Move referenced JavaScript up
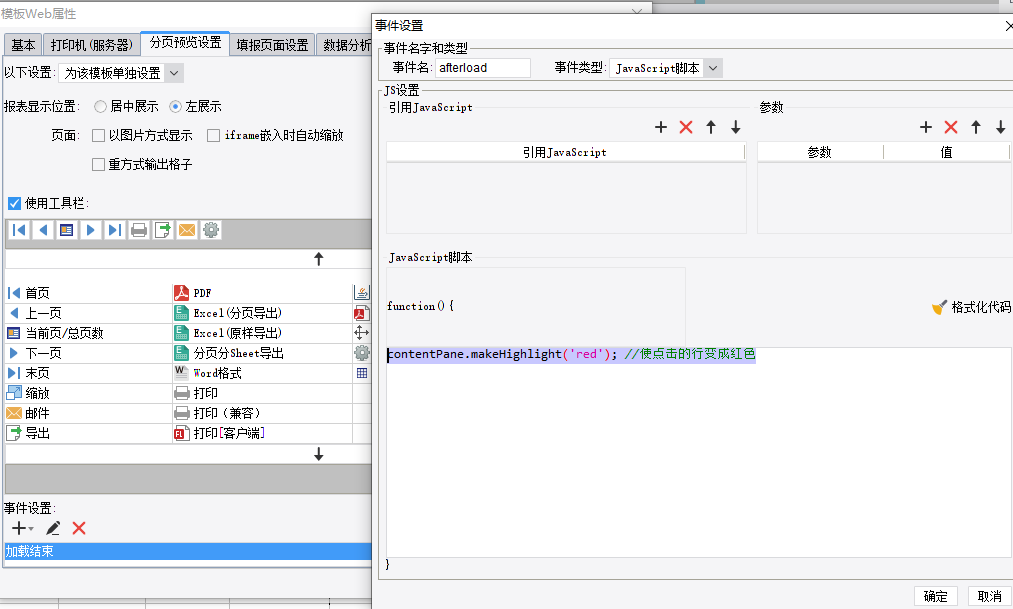Image resolution: width=1013 pixels, height=609 pixels. click(x=711, y=127)
